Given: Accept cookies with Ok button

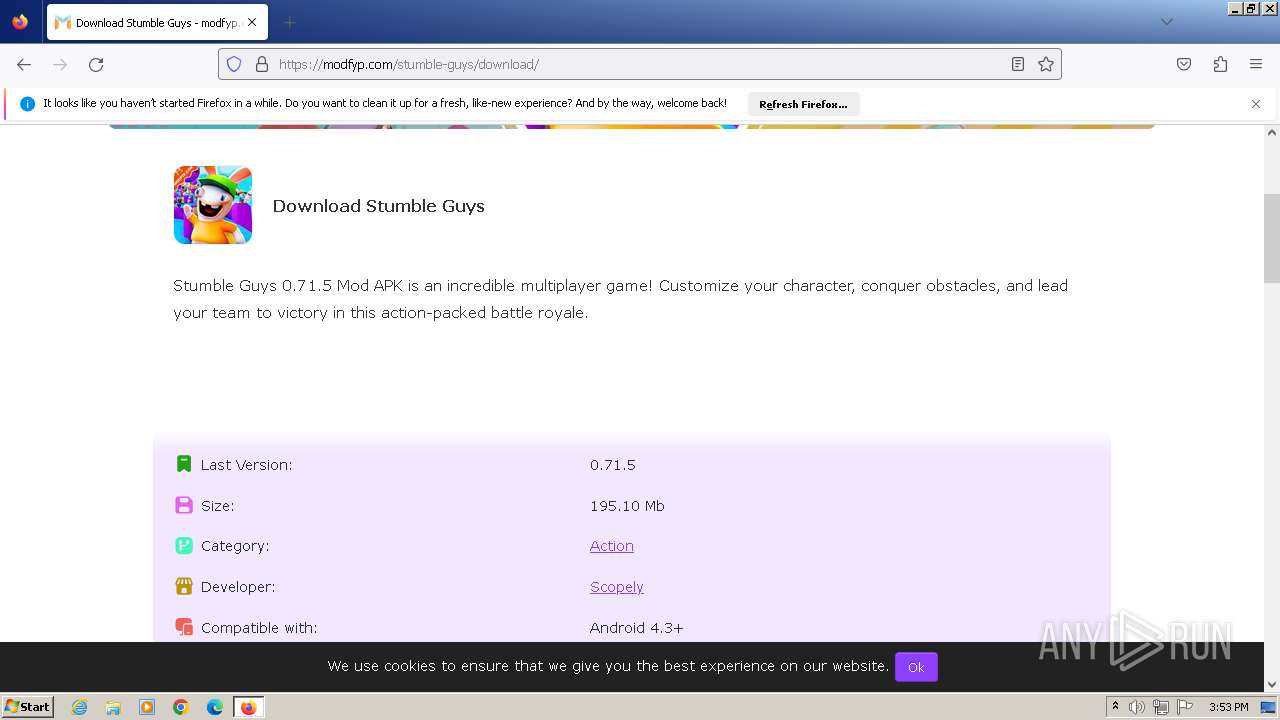Looking at the screenshot, I should click(916, 667).
